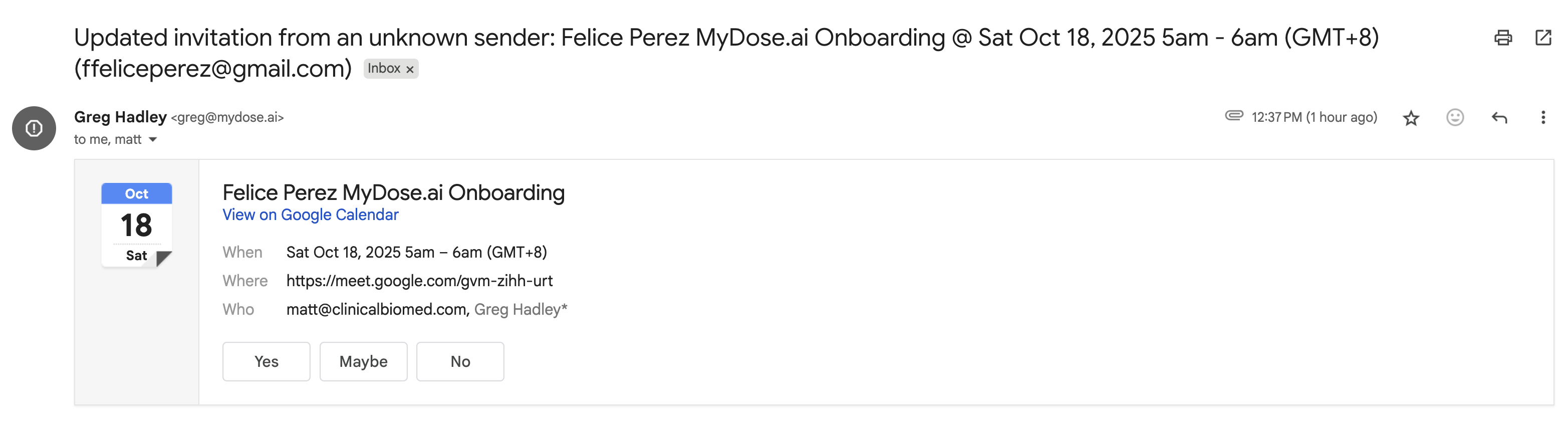Click the sender name Greg Hadley in header
1568x424 pixels.
pyautogui.click(x=120, y=117)
